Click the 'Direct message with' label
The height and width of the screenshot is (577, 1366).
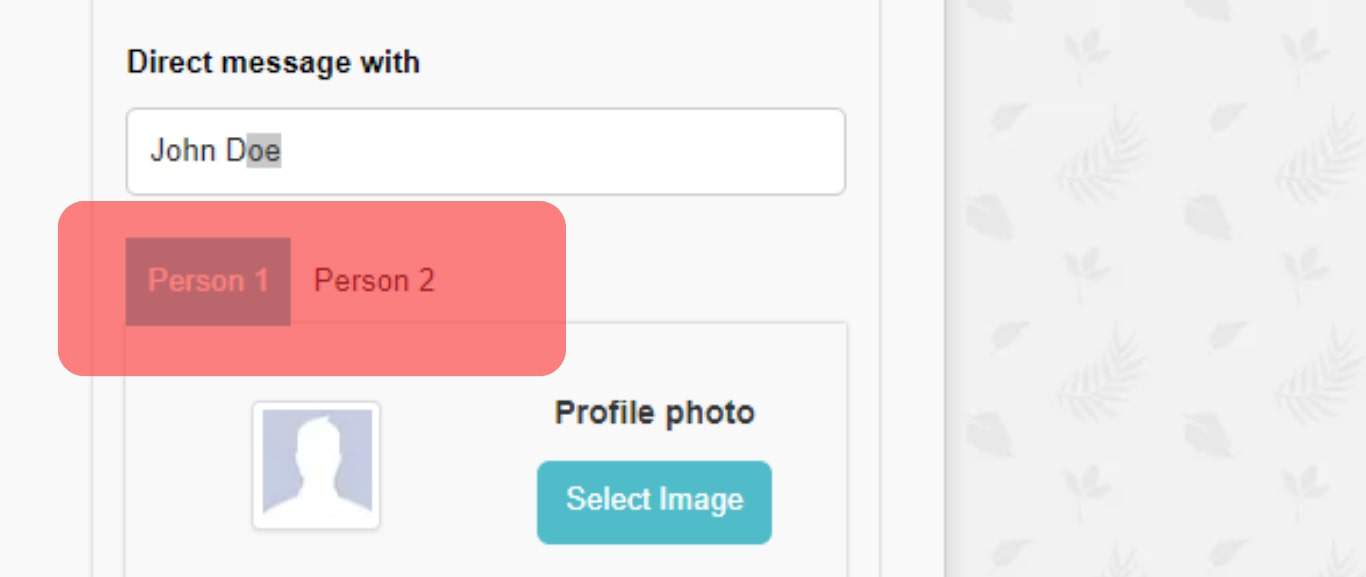coord(273,62)
